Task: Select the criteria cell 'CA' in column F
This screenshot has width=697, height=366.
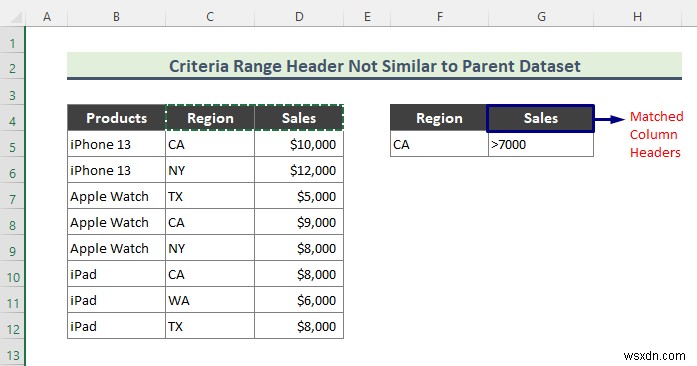Action: [439, 144]
